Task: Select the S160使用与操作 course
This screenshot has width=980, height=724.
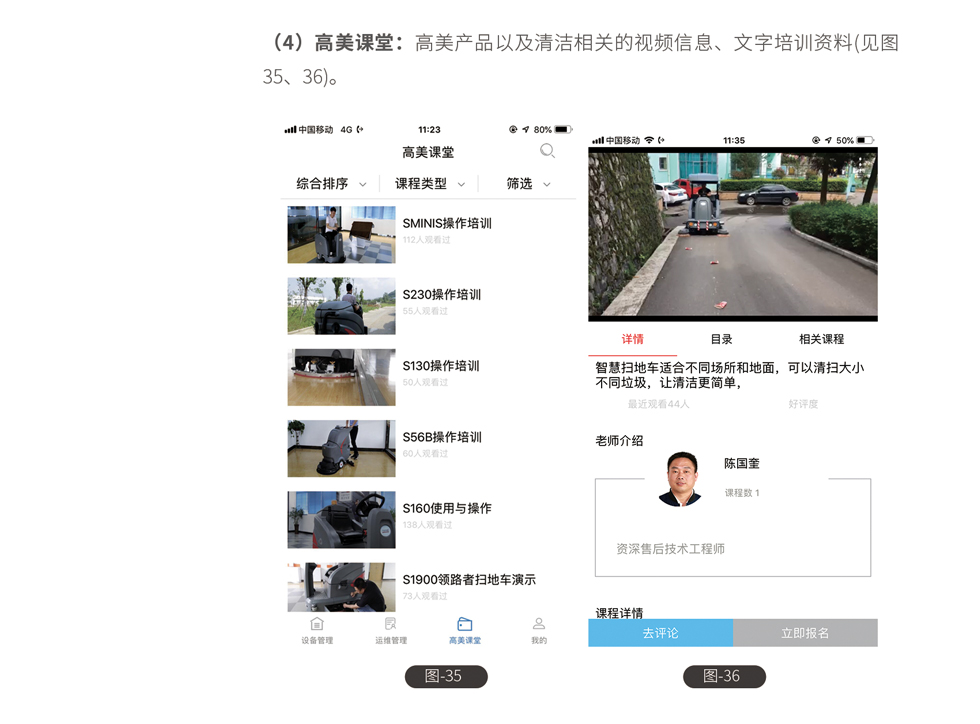Action: point(446,508)
